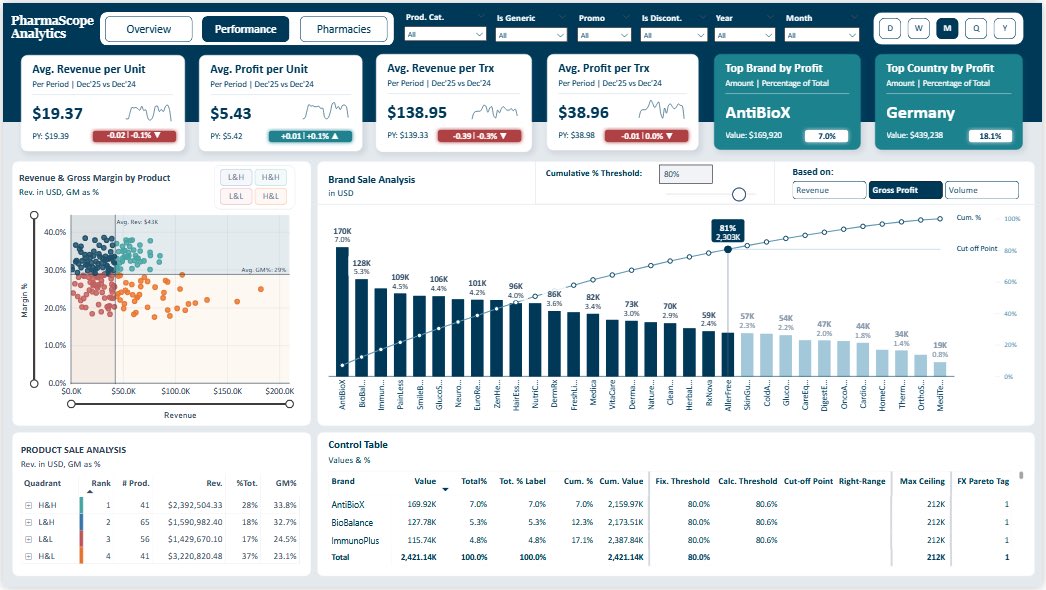Sort product table by Rank column
Screen dimensions: 1046x590
point(101,483)
